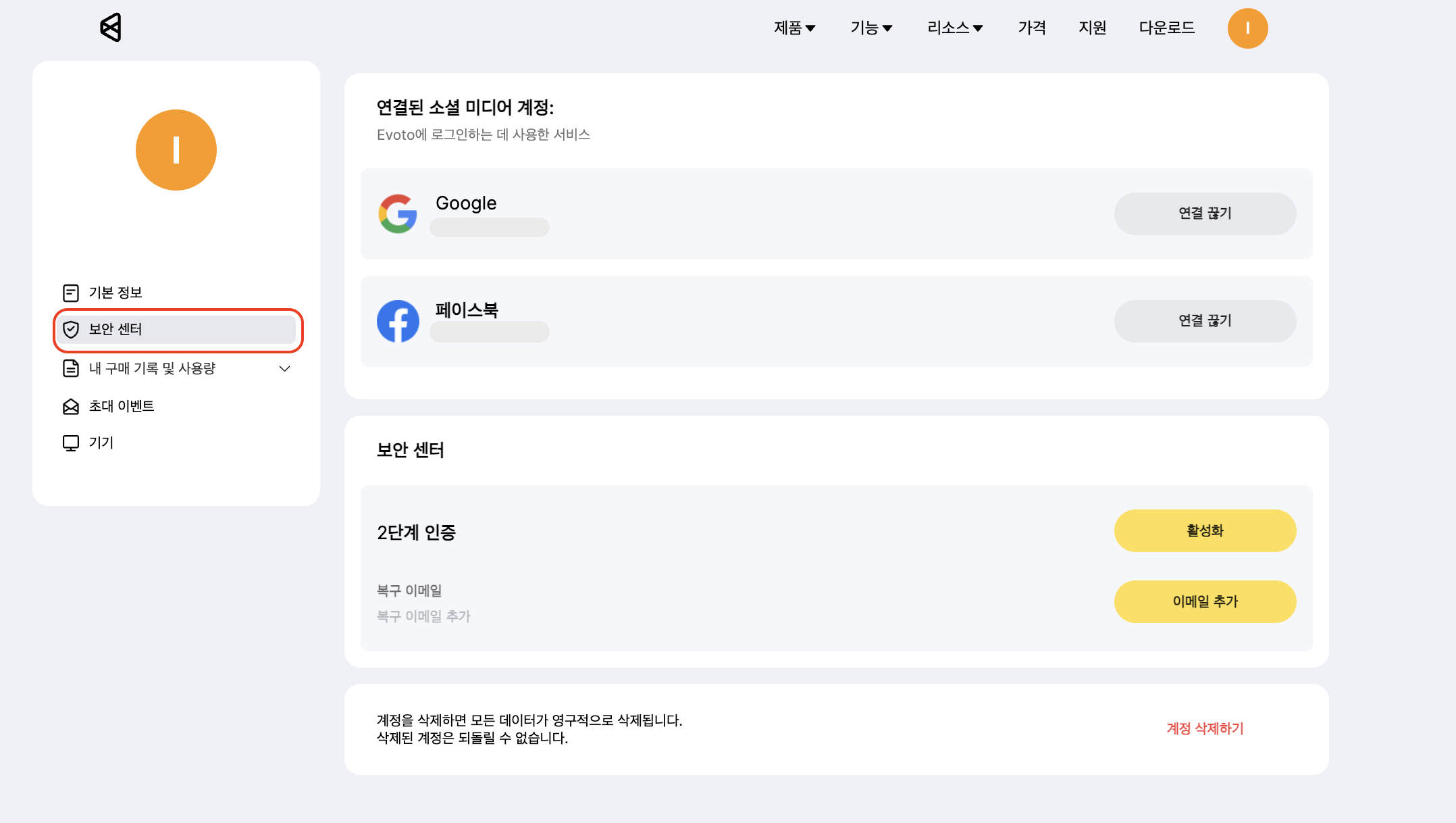The image size is (1456, 823).
Task: Disconnect the 페이스북 account with 연결 끊기
Action: (x=1205, y=321)
